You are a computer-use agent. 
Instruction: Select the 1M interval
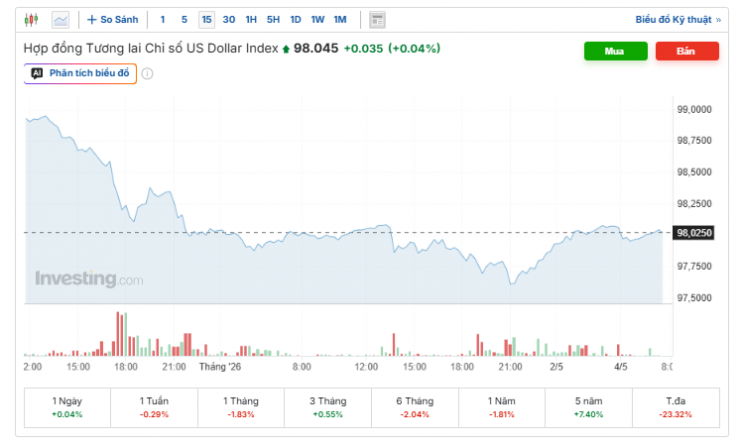[x=340, y=19]
